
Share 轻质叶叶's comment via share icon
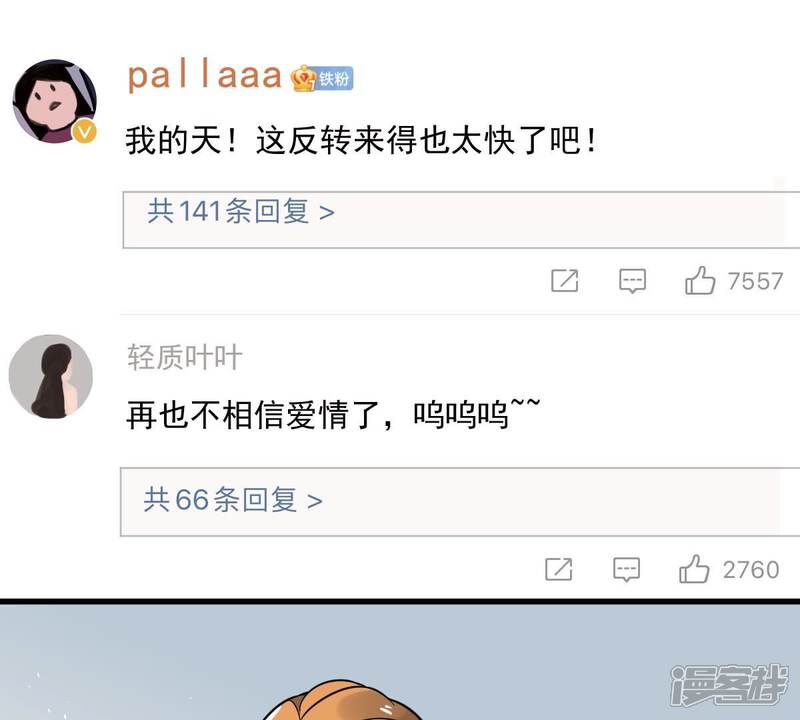pos(559,569)
